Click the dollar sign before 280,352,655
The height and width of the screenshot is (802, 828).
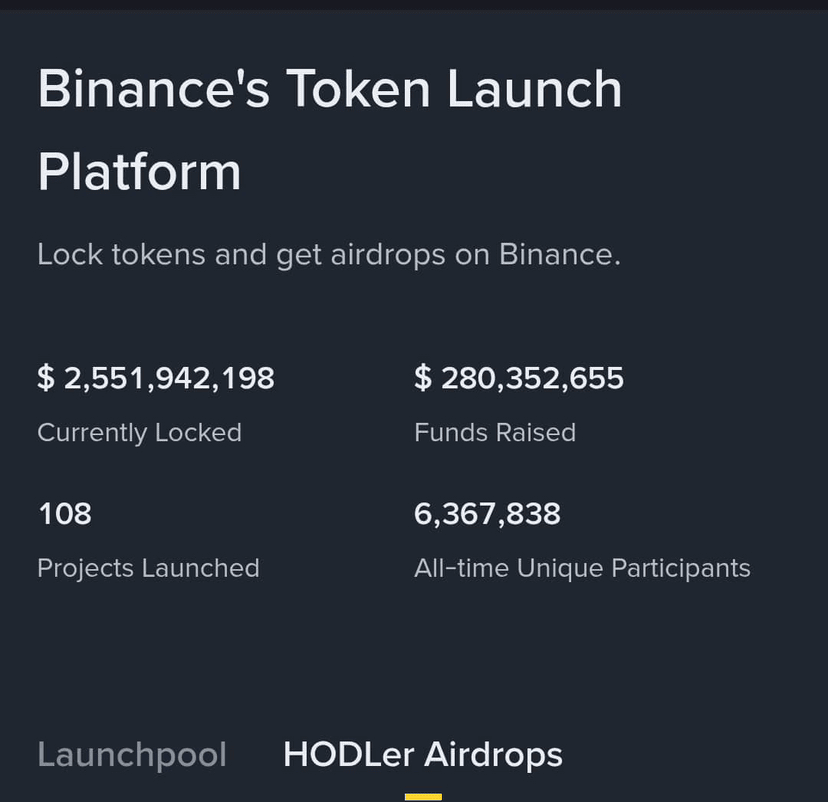point(423,378)
